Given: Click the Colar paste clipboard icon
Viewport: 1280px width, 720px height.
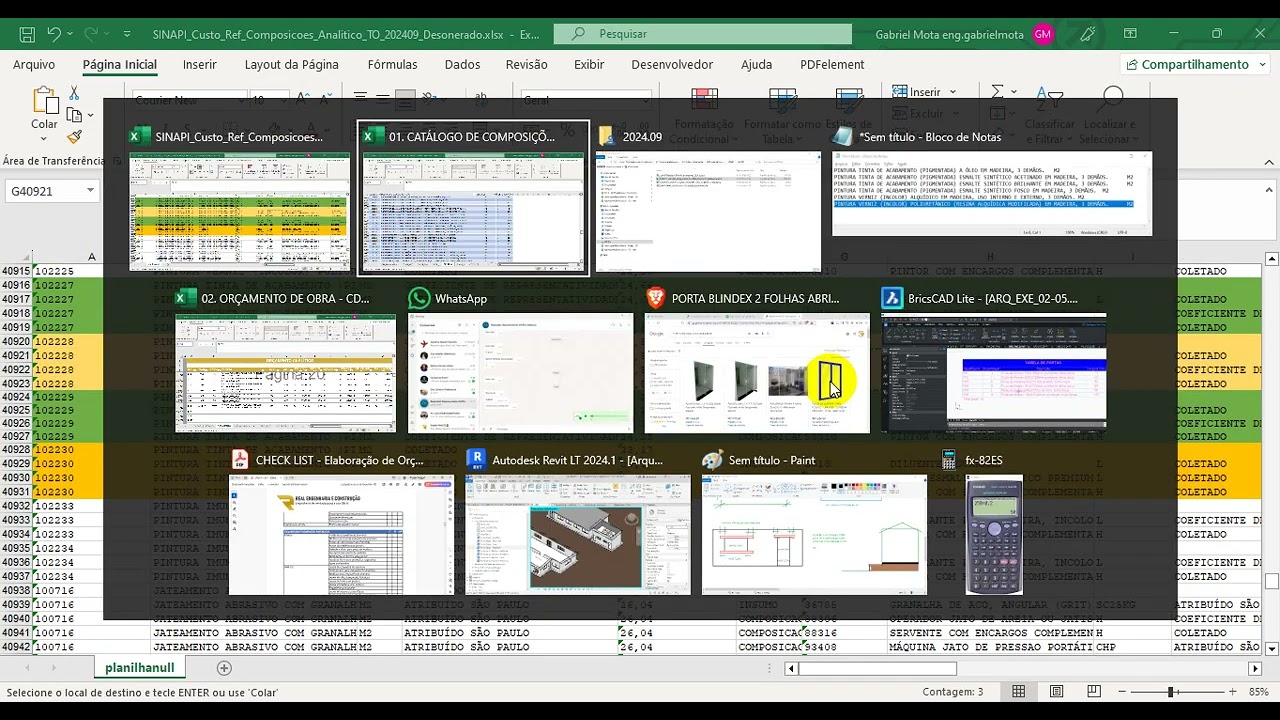Looking at the screenshot, I should [45, 100].
